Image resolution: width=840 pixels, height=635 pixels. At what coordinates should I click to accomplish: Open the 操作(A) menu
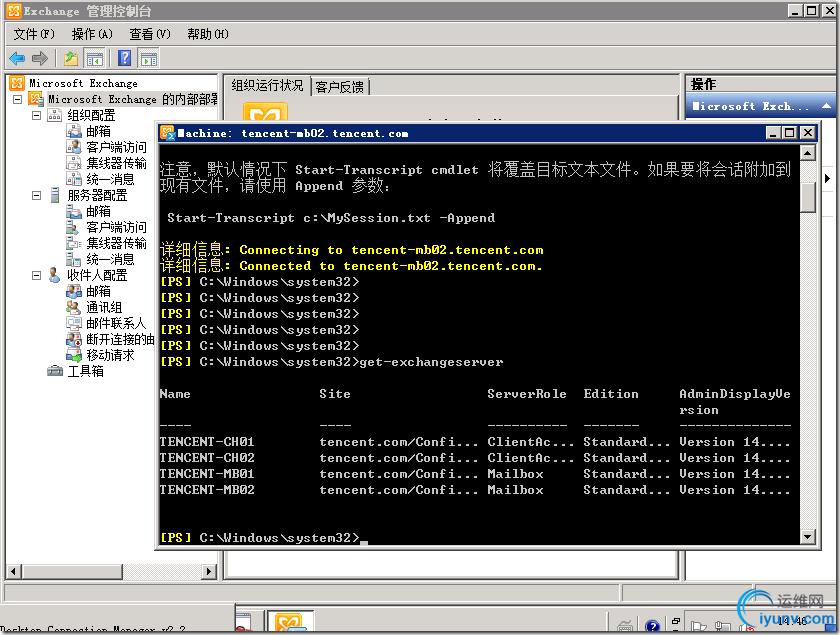(x=92, y=34)
